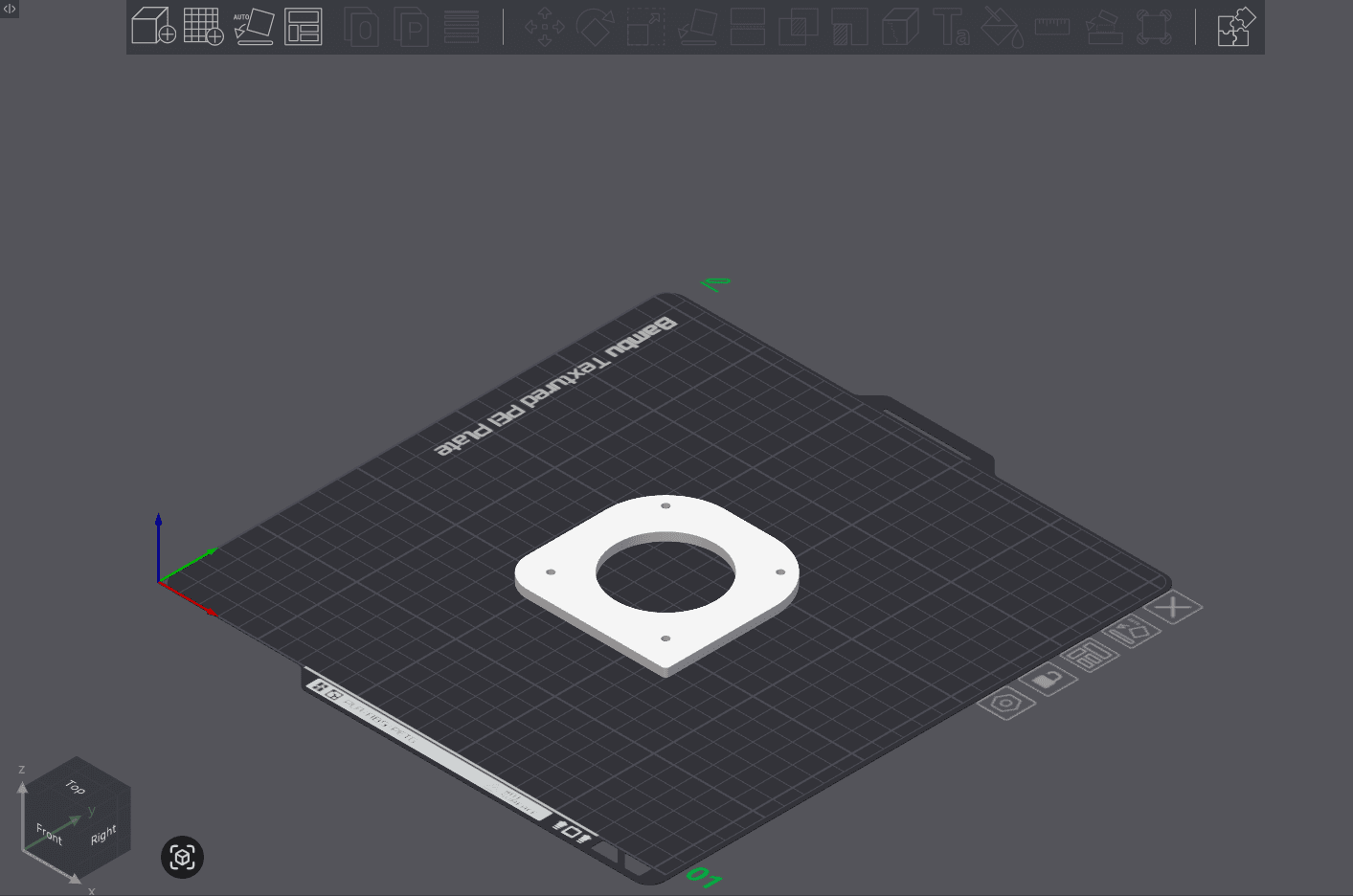Activate the Measure tool
The image size is (1353, 896).
click(x=1050, y=27)
